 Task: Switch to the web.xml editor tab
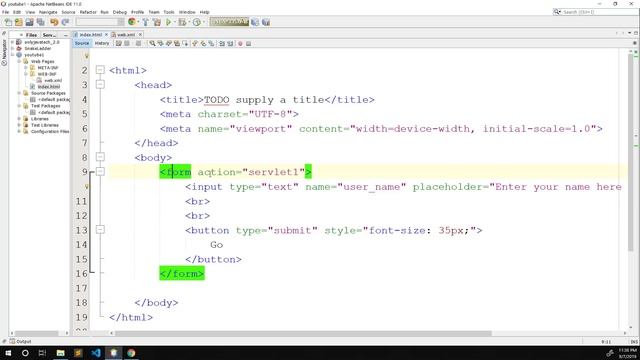(125, 35)
